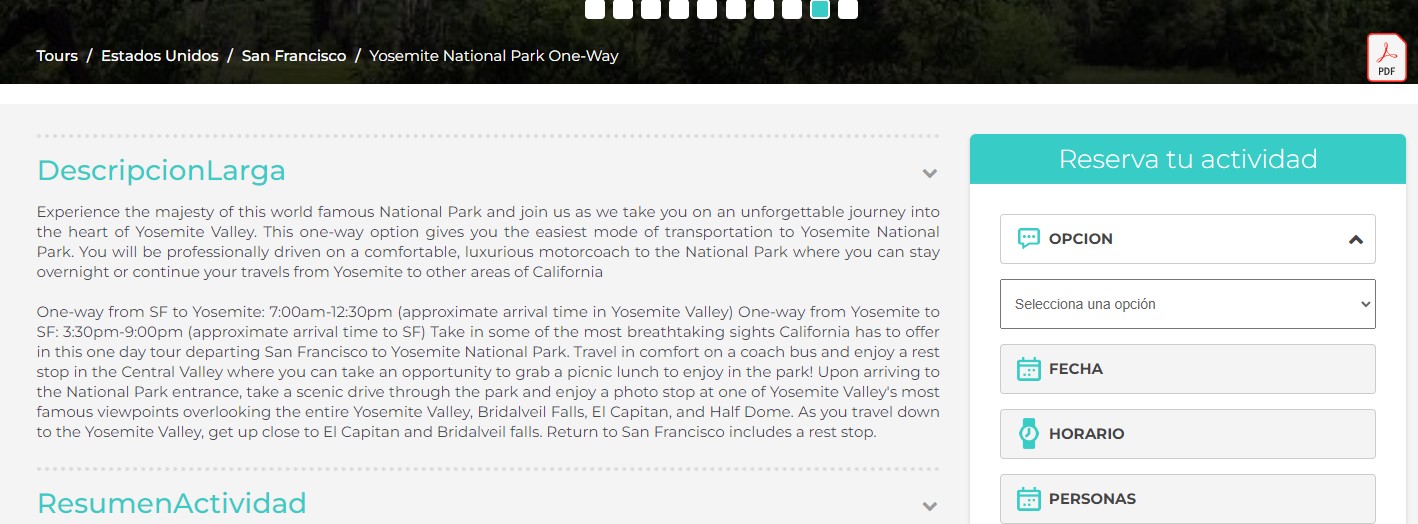Click the DescripcionLarga heading
Screen dimensions: 1418x524
[x=161, y=171]
